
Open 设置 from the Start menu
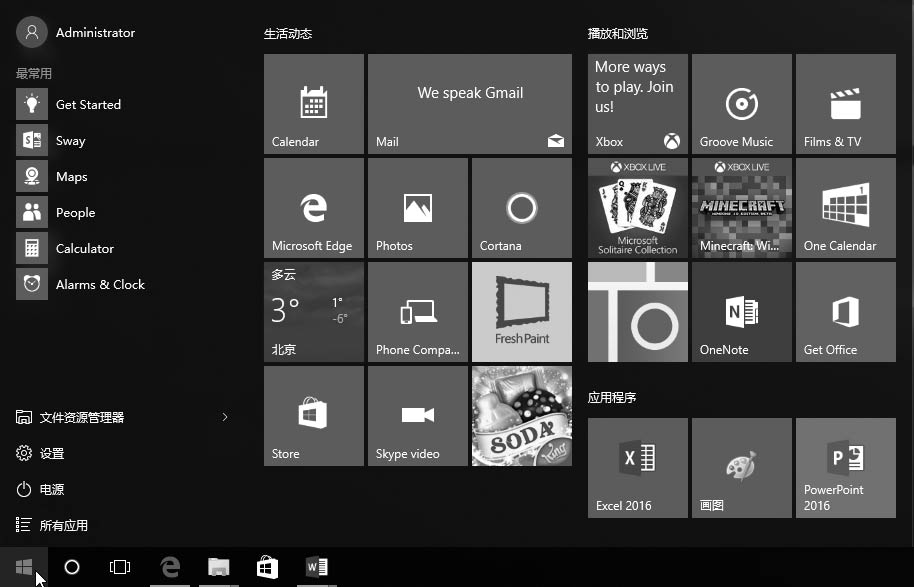(52, 453)
